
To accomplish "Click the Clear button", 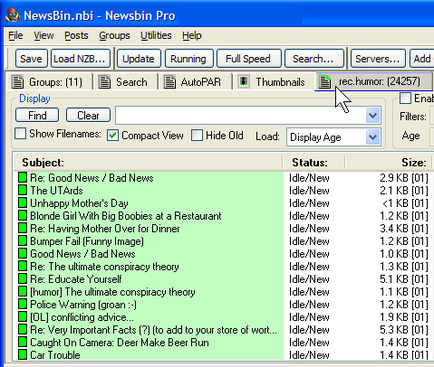I will [88, 115].
